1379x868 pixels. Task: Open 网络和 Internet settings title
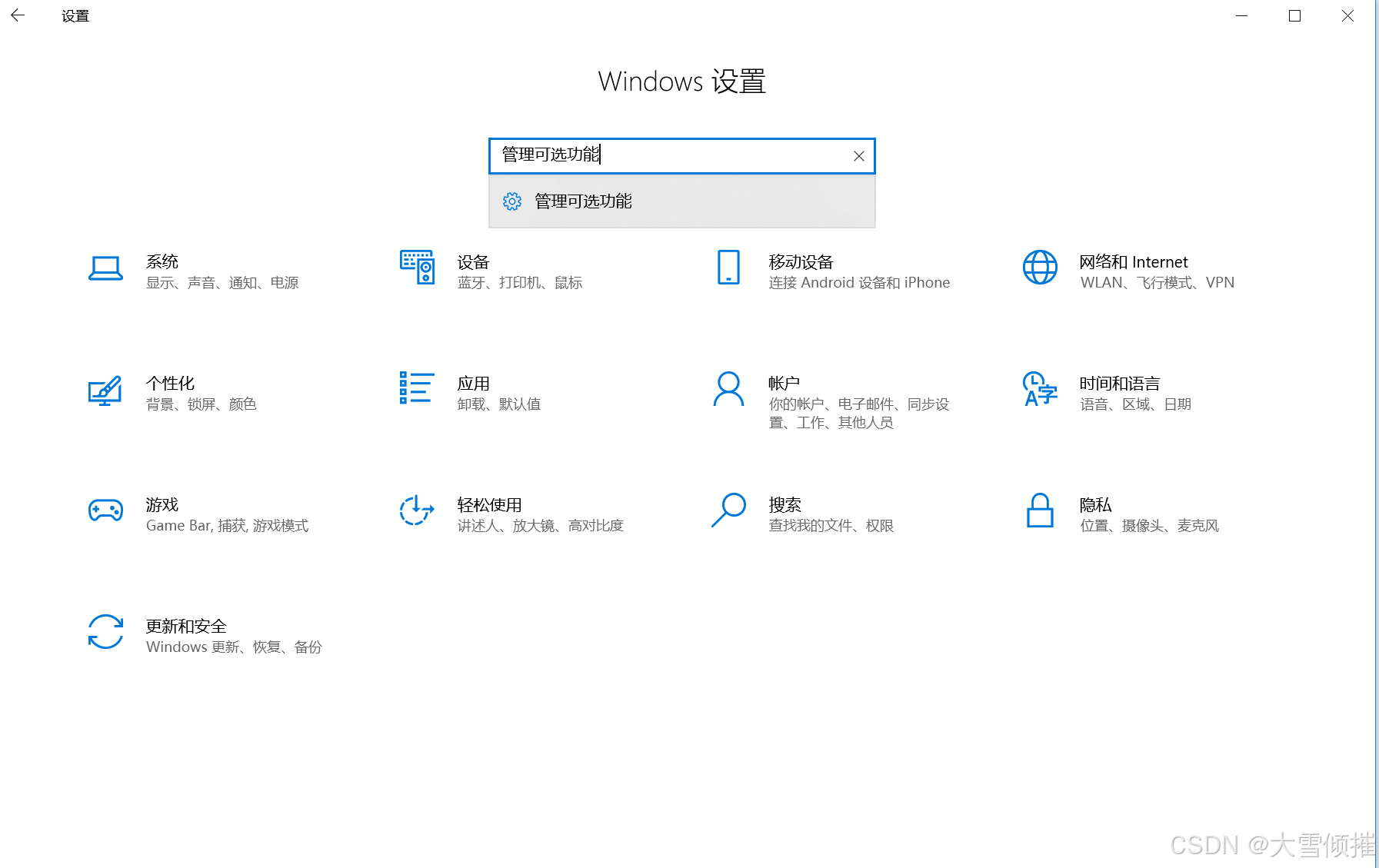(x=1134, y=261)
